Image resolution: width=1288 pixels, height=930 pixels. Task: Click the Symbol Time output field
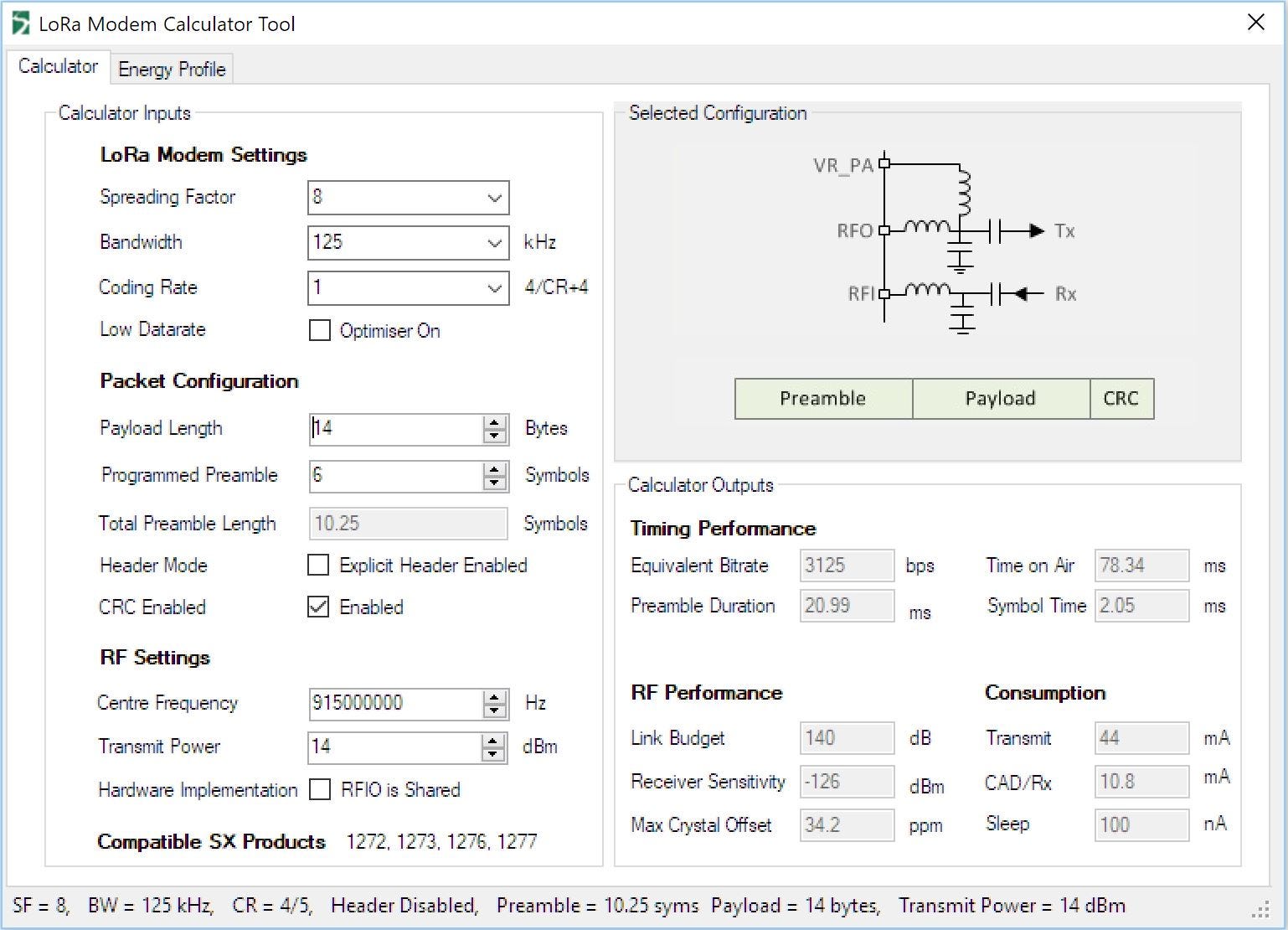tap(1141, 606)
